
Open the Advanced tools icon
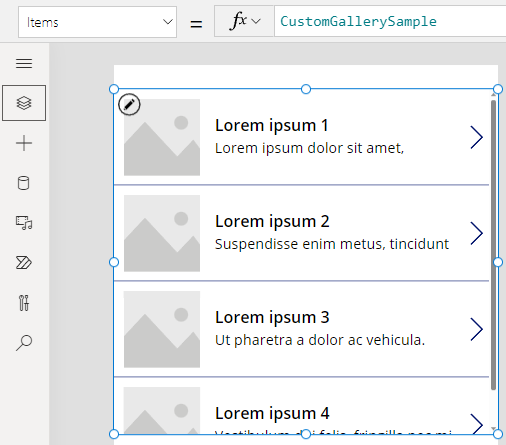[24, 303]
